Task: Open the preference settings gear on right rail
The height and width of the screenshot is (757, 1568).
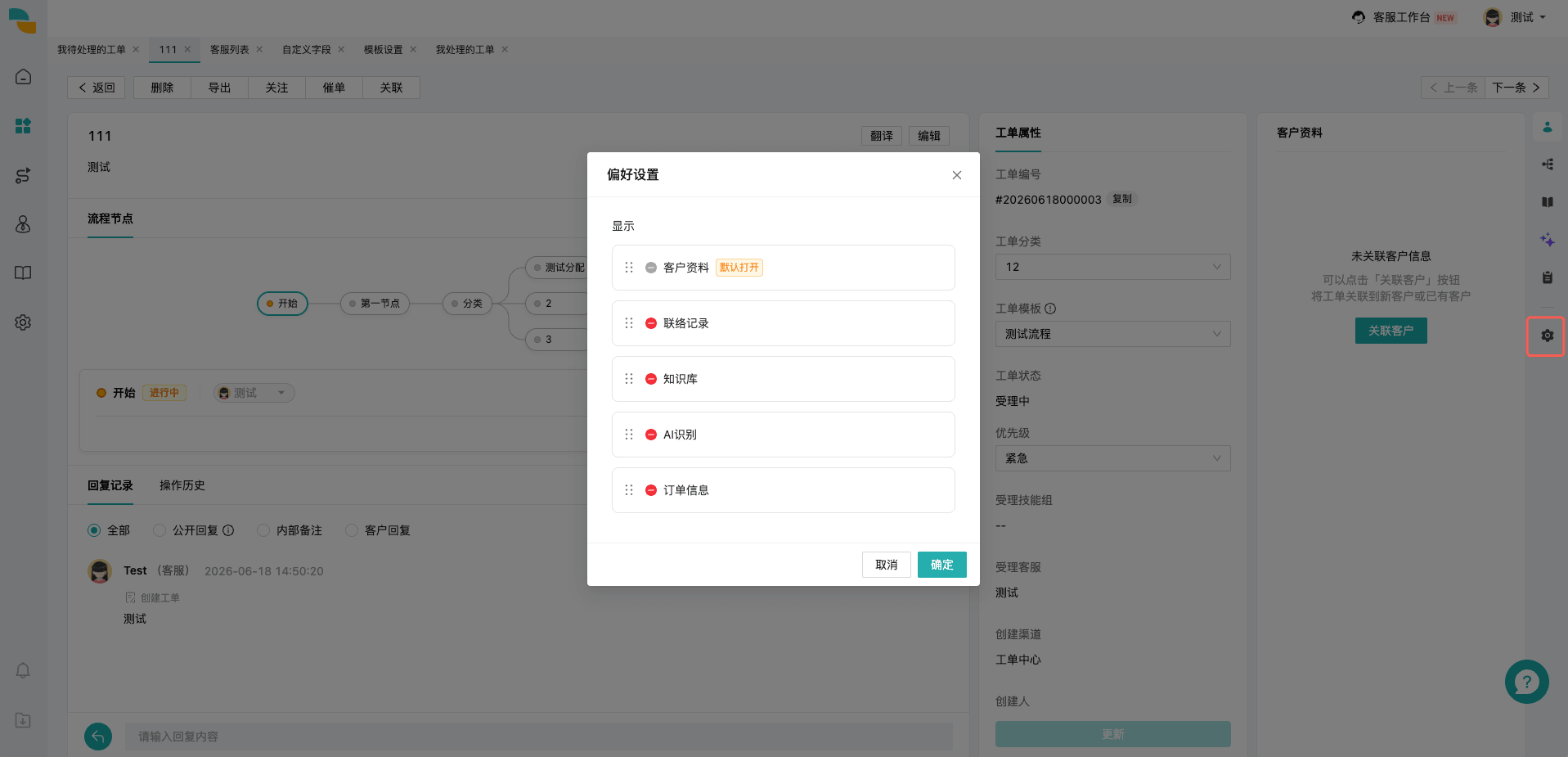Action: (1547, 336)
